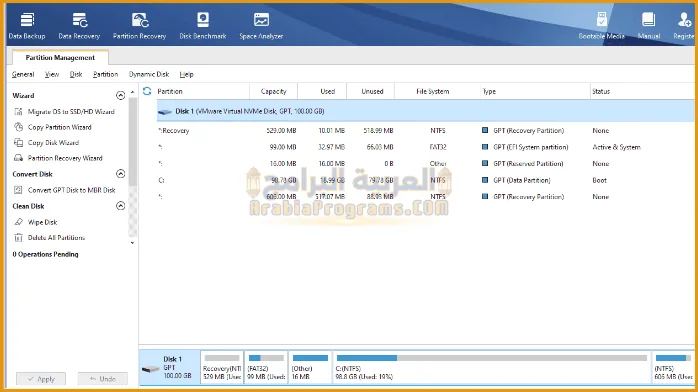Start the Copy Partition Wizard
The width and height of the screenshot is (698, 392).
pos(60,127)
